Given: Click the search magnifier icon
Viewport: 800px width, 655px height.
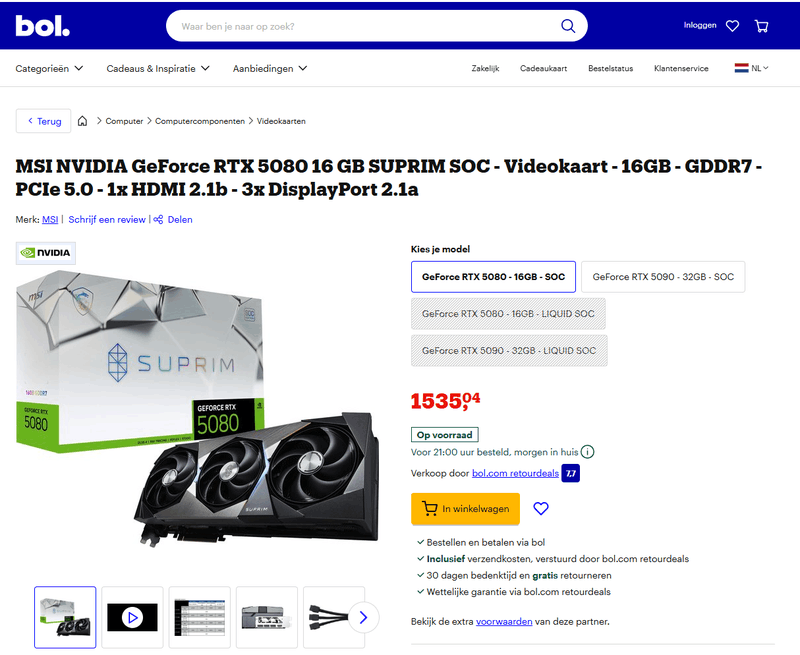Looking at the screenshot, I should pyautogui.click(x=568, y=26).
